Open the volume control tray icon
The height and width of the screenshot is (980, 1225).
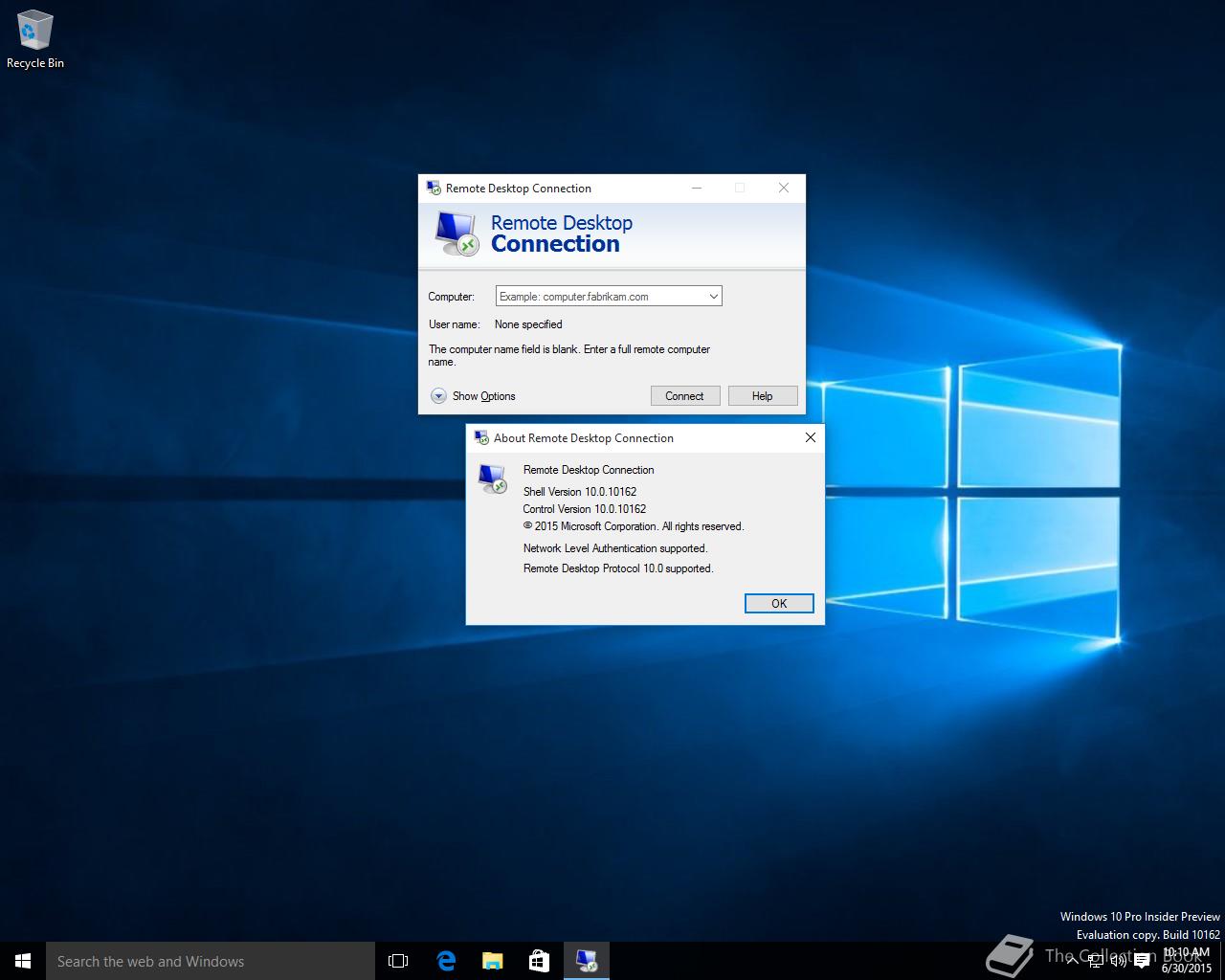(1117, 961)
